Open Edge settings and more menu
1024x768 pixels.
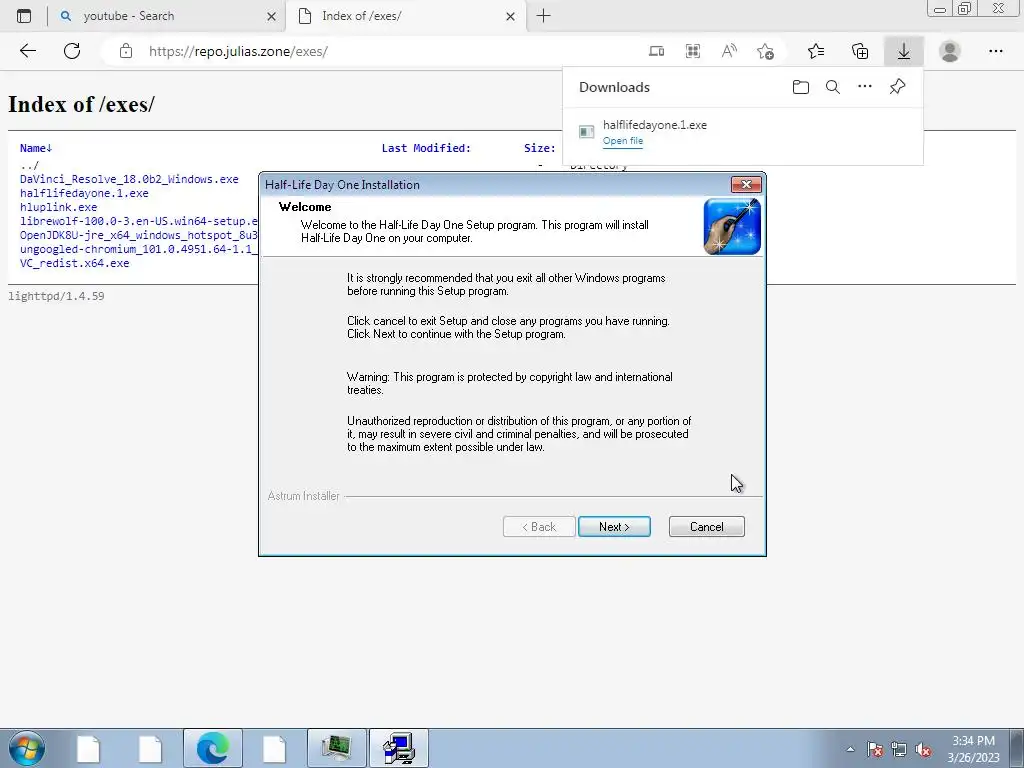[x=995, y=51]
